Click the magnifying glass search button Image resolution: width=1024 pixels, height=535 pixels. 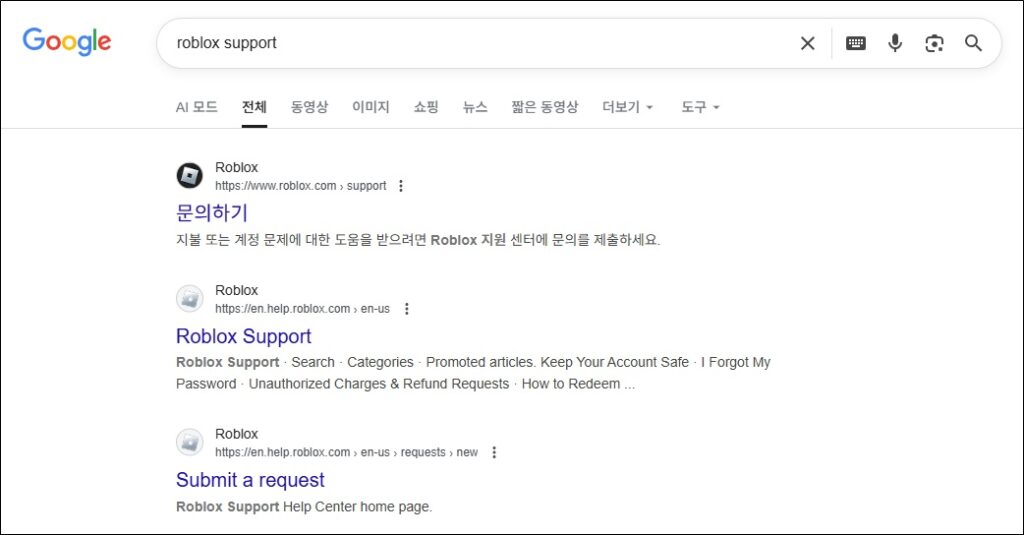[973, 43]
